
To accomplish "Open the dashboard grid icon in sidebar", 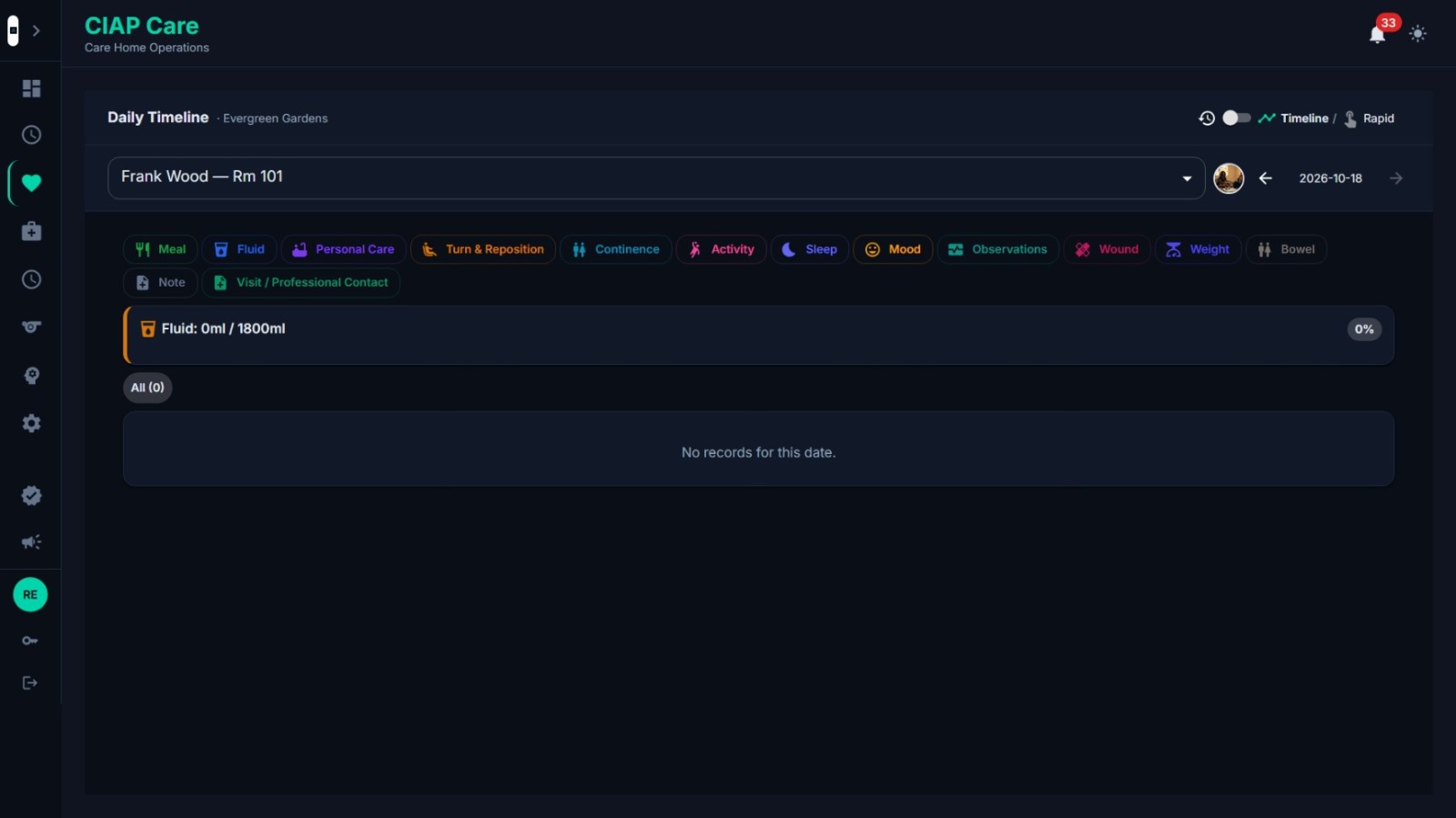I will [x=31, y=88].
